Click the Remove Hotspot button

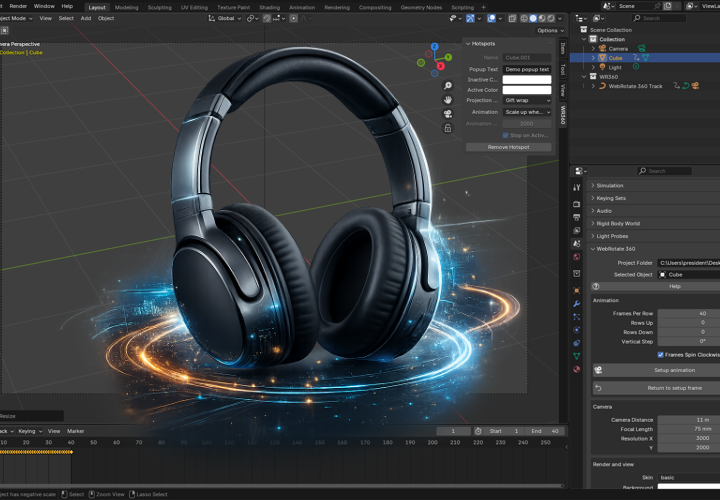point(508,147)
